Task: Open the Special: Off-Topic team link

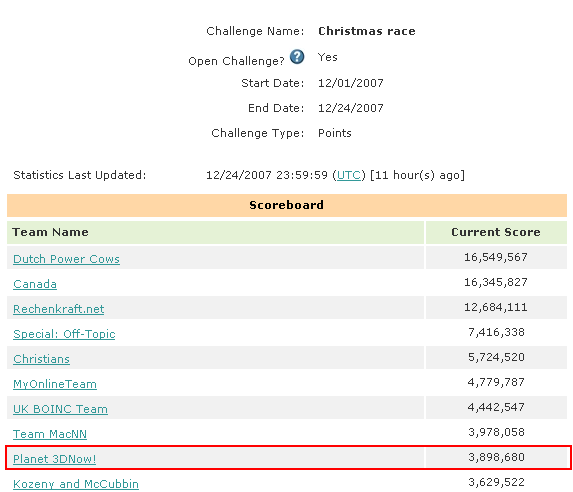Action: tap(64, 334)
